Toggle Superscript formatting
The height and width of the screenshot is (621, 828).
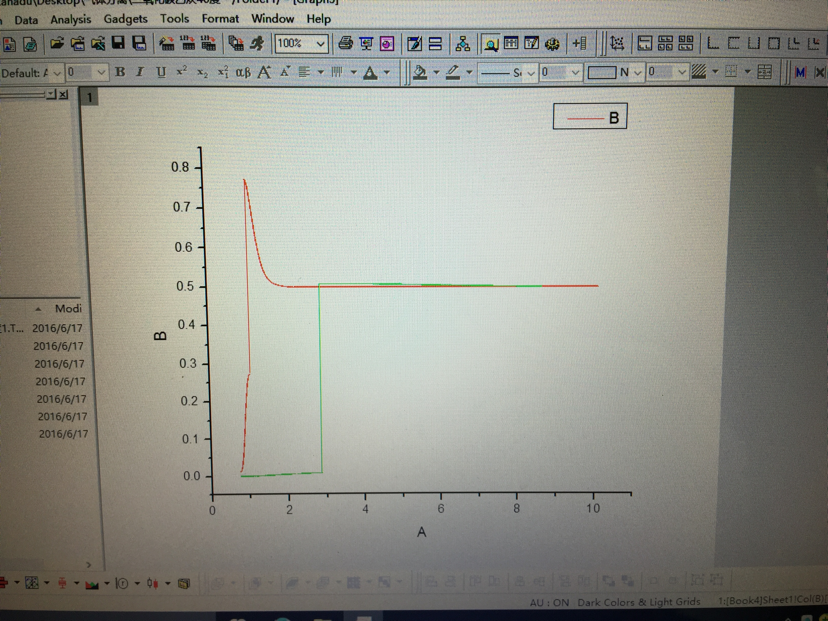coord(182,71)
